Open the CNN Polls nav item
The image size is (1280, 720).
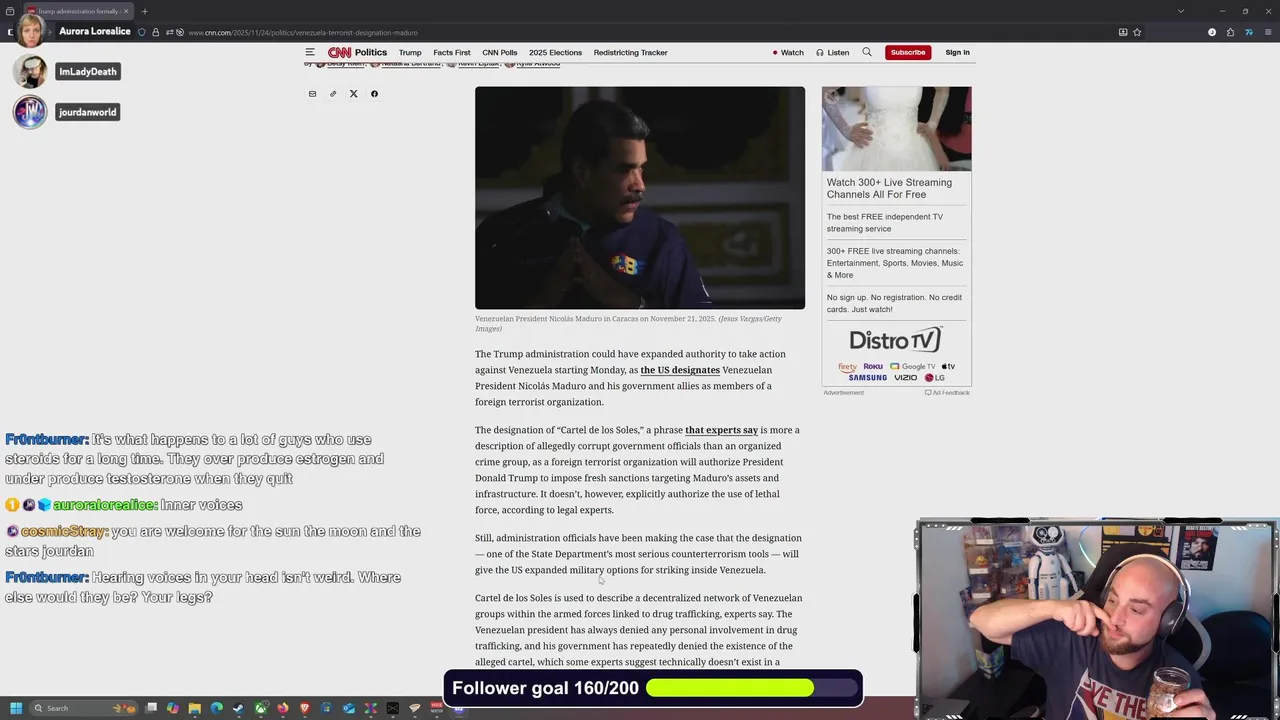click(500, 52)
